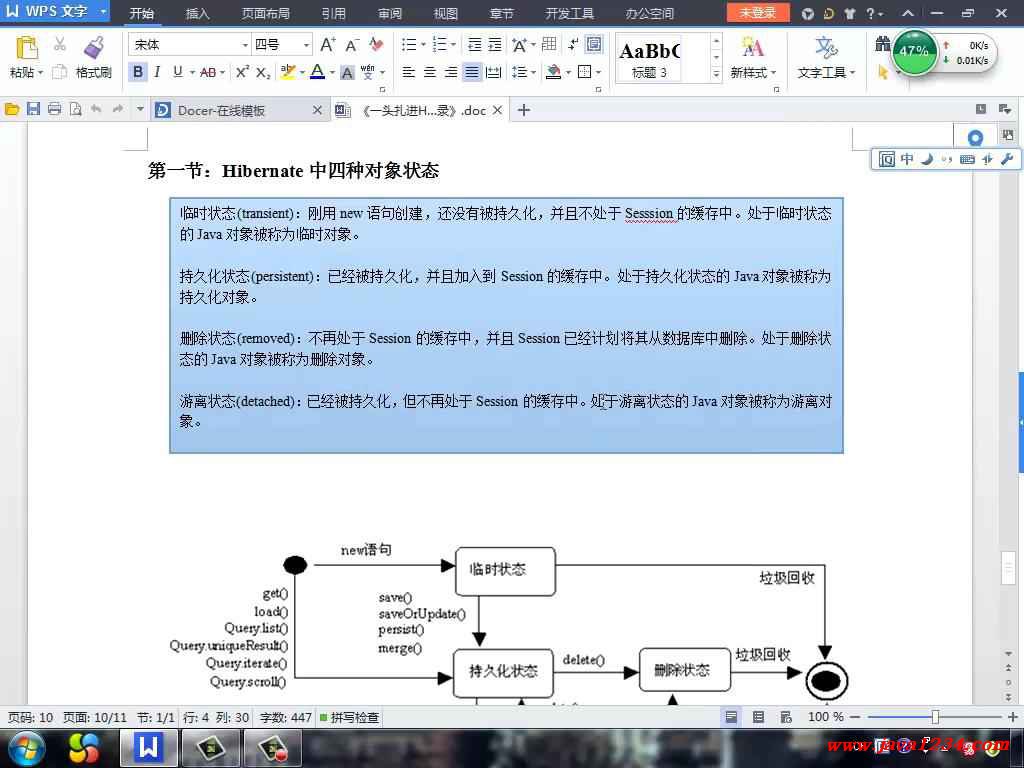1024x768 pixels.
Task: Increase font size with the A+ icon
Action: point(328,44)
